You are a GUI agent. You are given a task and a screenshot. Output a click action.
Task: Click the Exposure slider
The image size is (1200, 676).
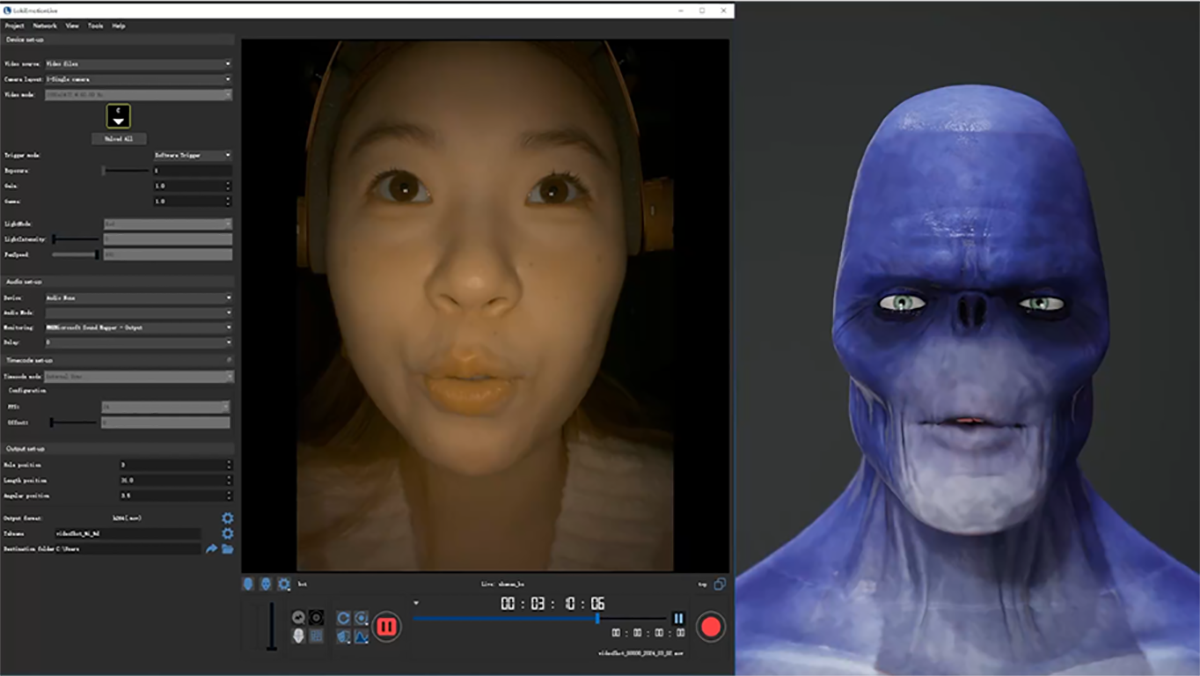pos(125,171)
